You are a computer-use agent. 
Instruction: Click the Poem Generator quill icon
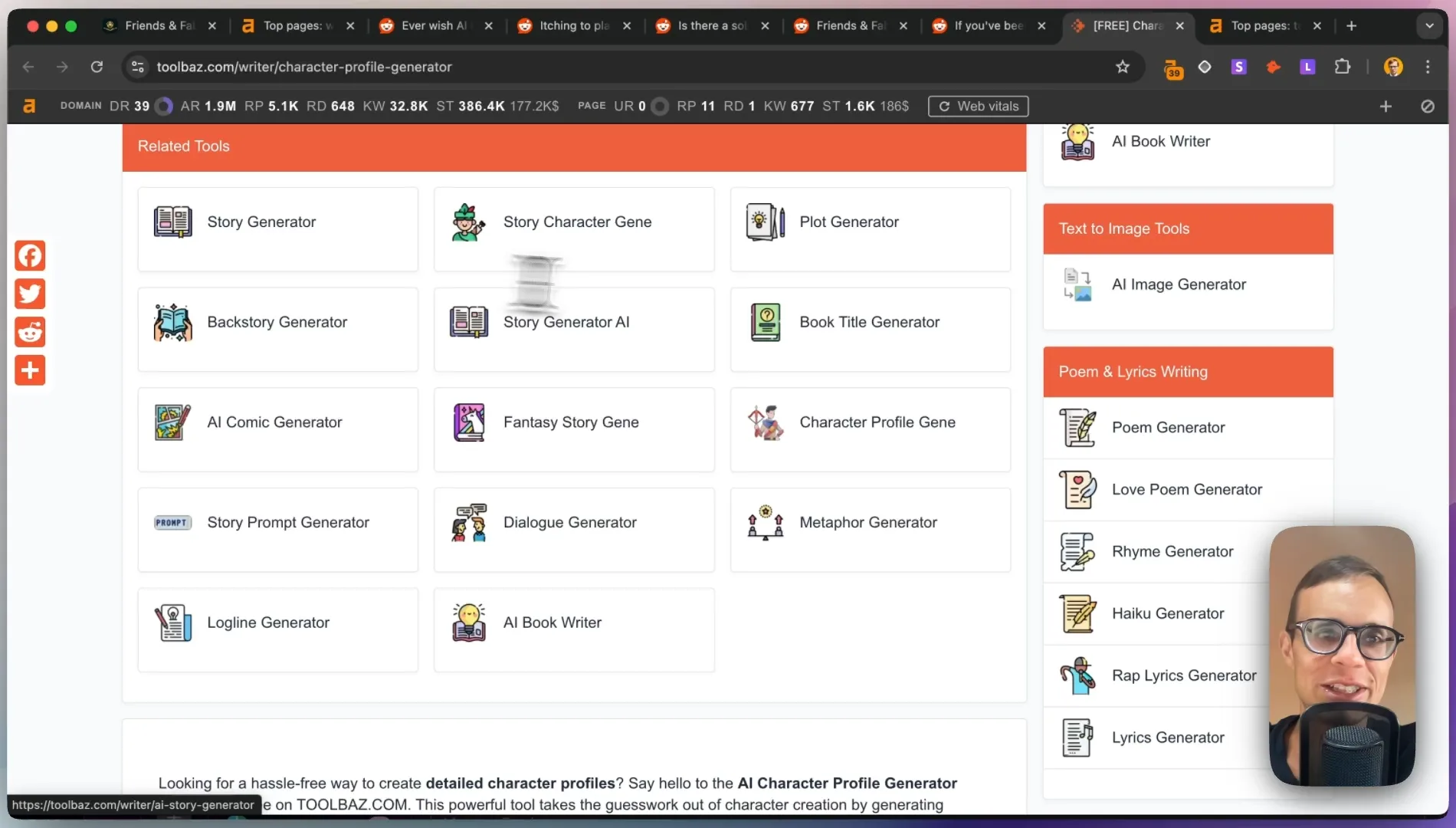coord(1077,428)
